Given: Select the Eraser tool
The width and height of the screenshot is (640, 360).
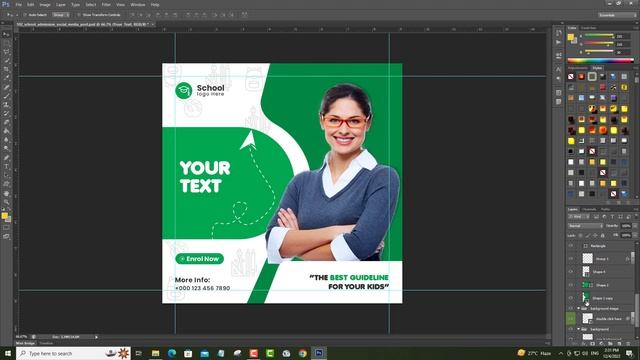Looking at the screenshot, I should pos(6,122).
